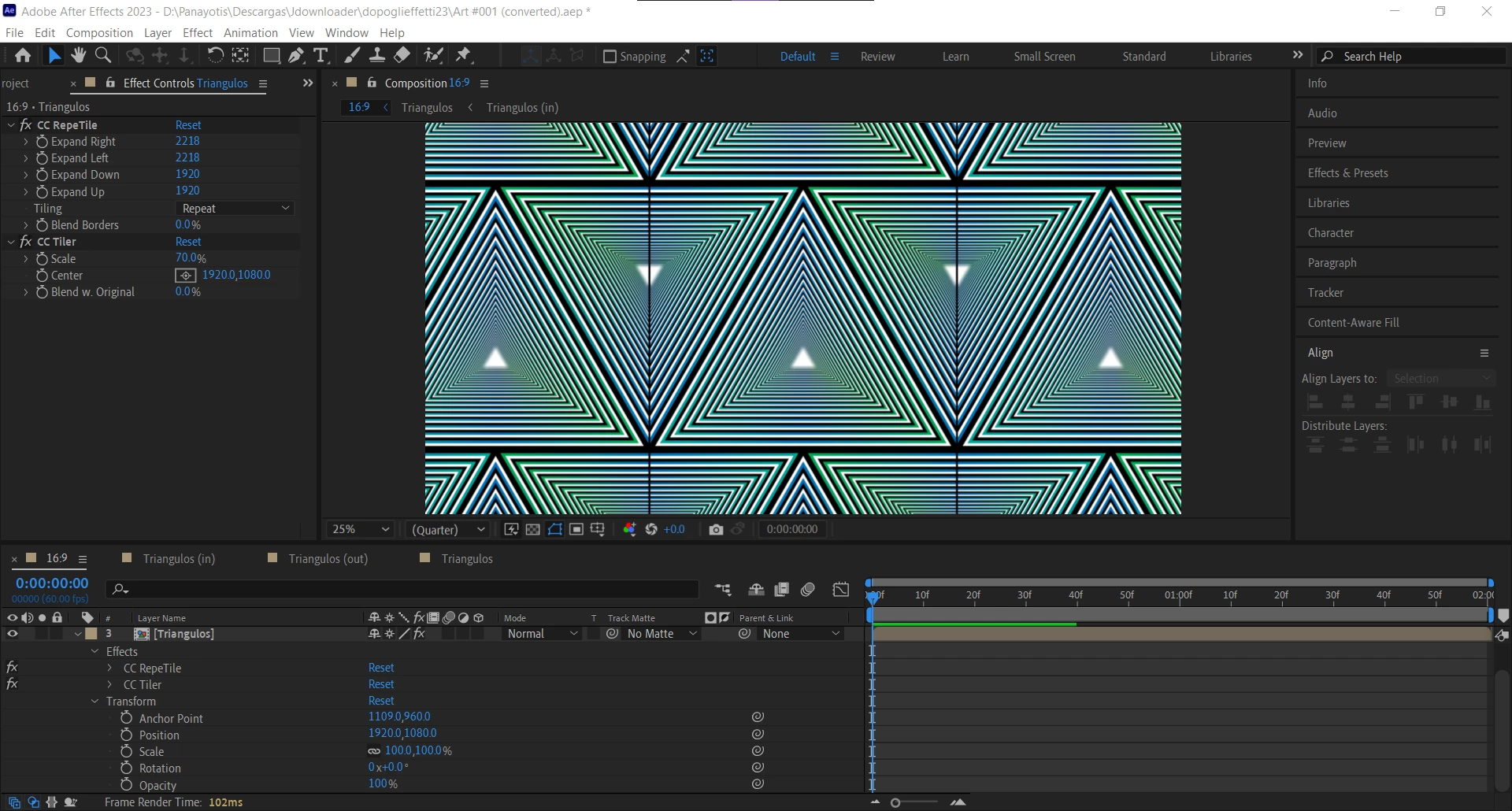Toggle Opacity stopwatch in timeline
Screen dimensions: 1512x811
click(x=126, y=785)
